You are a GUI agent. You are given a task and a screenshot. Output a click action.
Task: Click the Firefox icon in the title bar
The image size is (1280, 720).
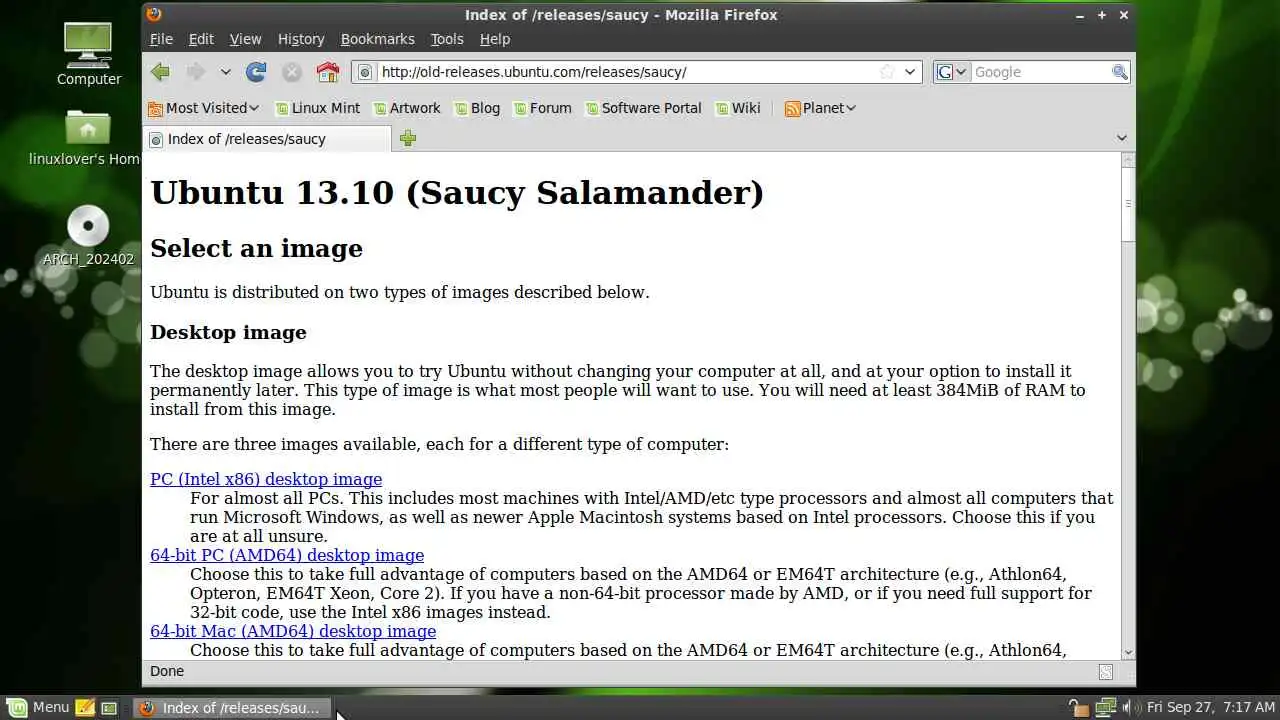pos(153,14)
